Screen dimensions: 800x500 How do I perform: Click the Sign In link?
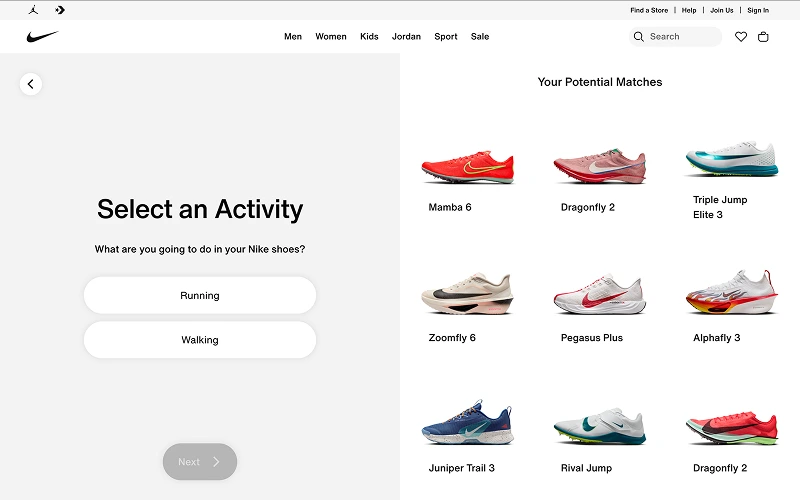point(758,10)
